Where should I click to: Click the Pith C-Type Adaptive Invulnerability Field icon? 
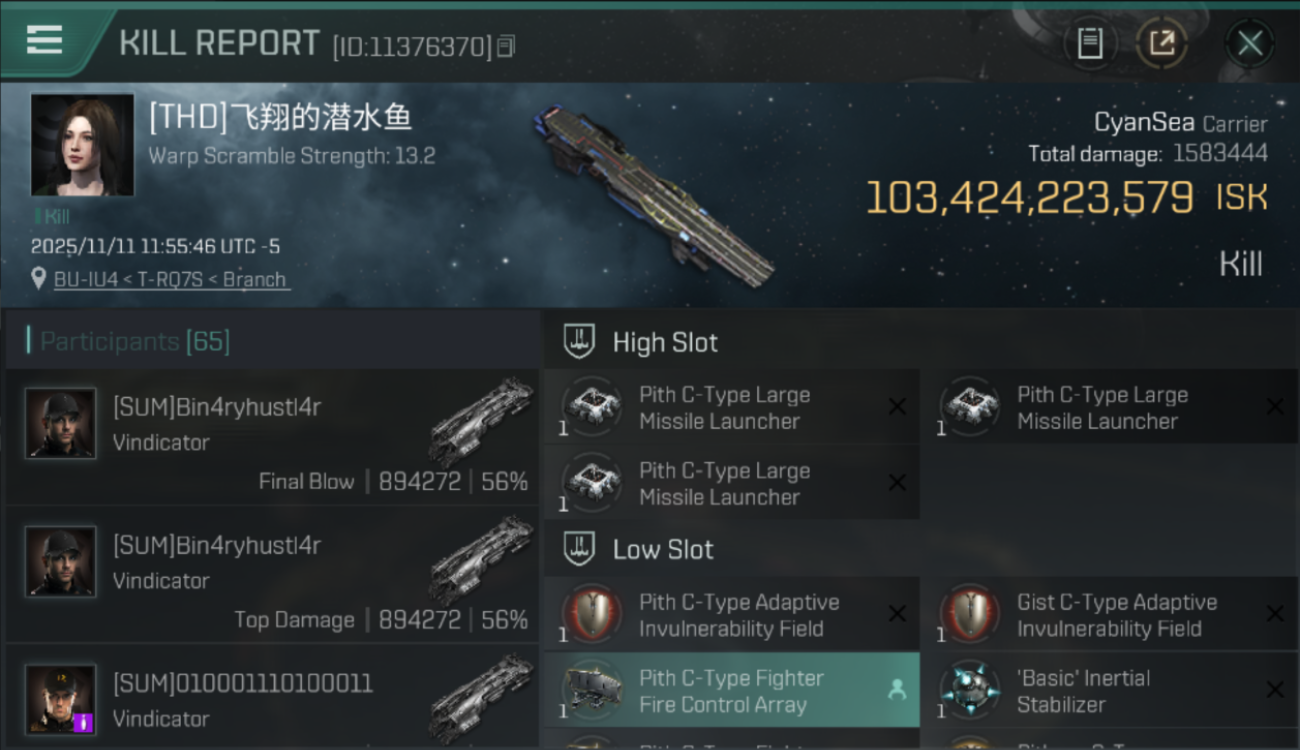(592, 614)
